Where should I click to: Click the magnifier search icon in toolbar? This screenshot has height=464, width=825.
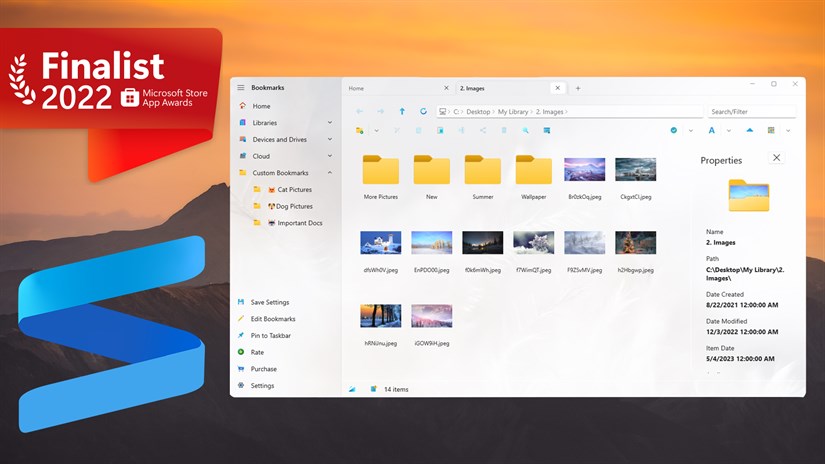[x=525, y=130]
